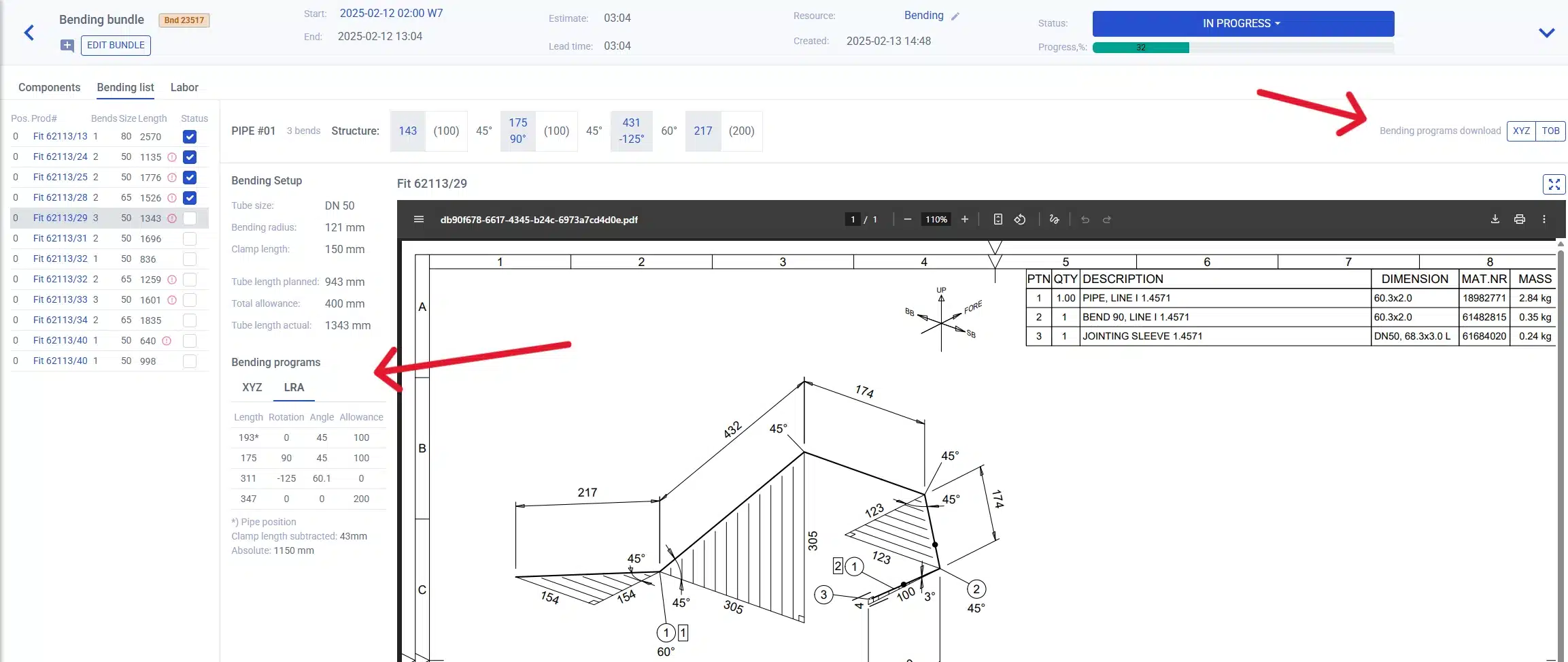The image size is (1568, 662).
Task: Download bending programs in TOB format
Action: pyautogui.click(x=1552, y=131)
